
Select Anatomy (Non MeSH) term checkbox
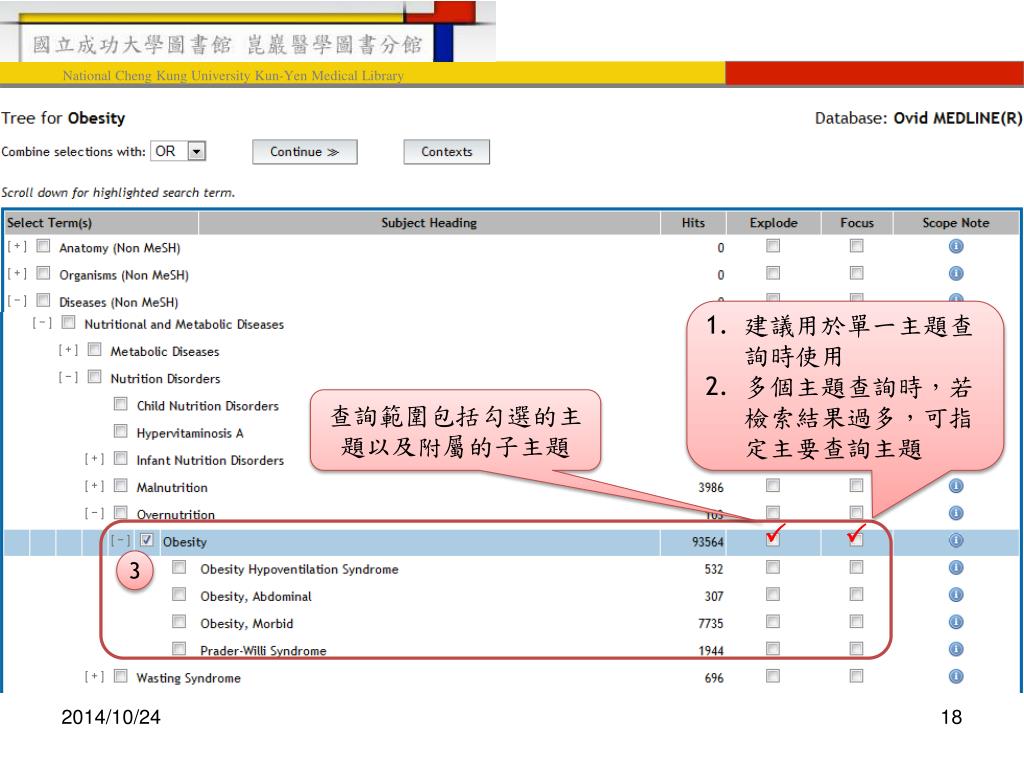[x=43, y=246]
